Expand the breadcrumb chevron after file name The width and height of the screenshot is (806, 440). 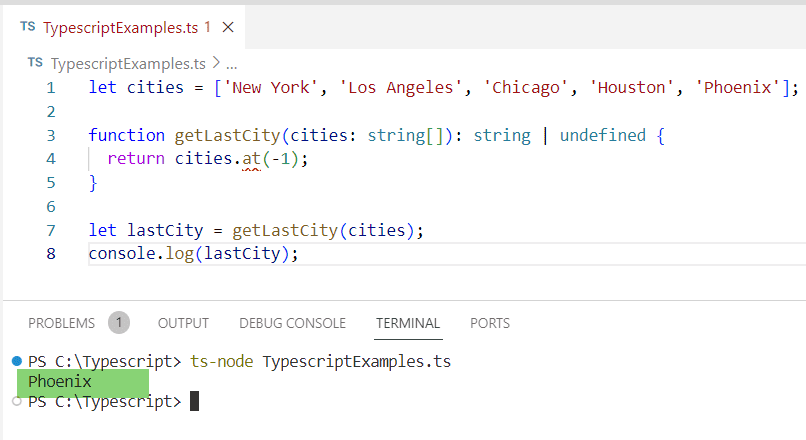pyautogui.click(x=216, y=63)
